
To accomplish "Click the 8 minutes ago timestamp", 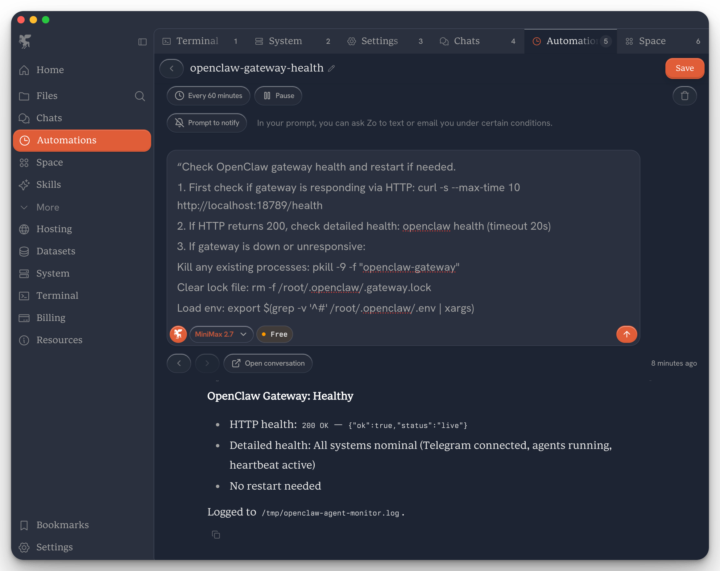I will pos(674,364).
